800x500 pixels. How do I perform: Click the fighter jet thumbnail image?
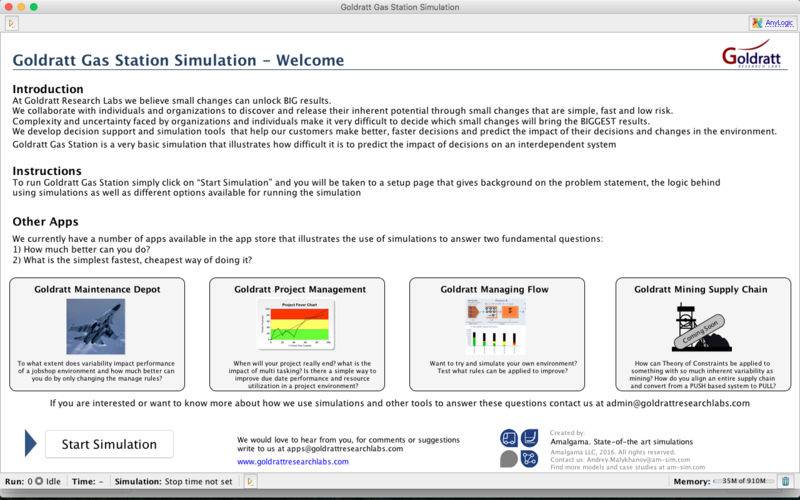click(x=95, y=327)
